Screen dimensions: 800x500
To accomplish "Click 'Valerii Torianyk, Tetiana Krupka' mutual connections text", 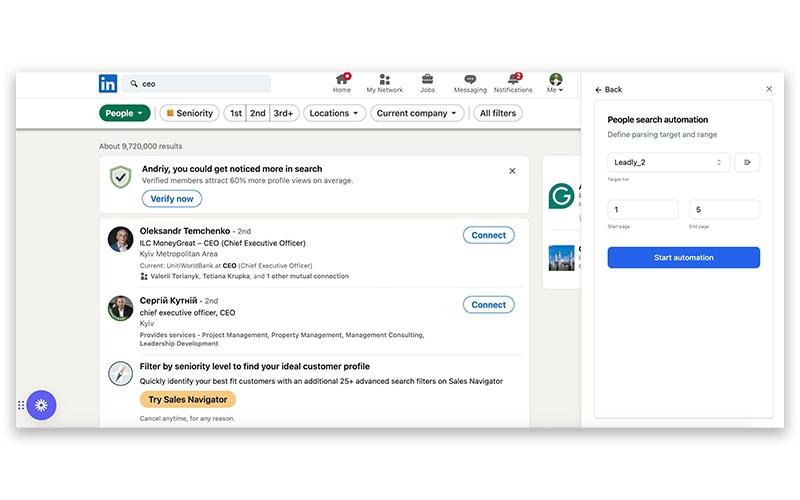I will [200, 276].
